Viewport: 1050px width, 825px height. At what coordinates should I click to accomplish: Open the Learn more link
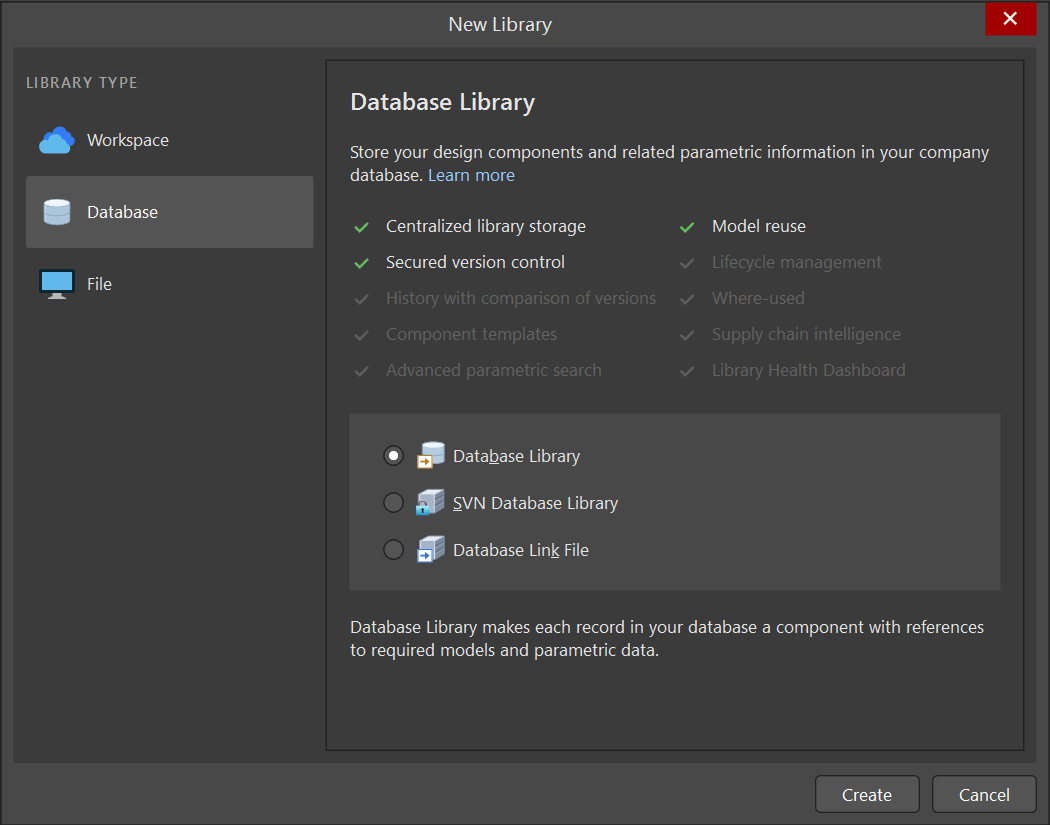pyautogui.click(x=471, y=176)
